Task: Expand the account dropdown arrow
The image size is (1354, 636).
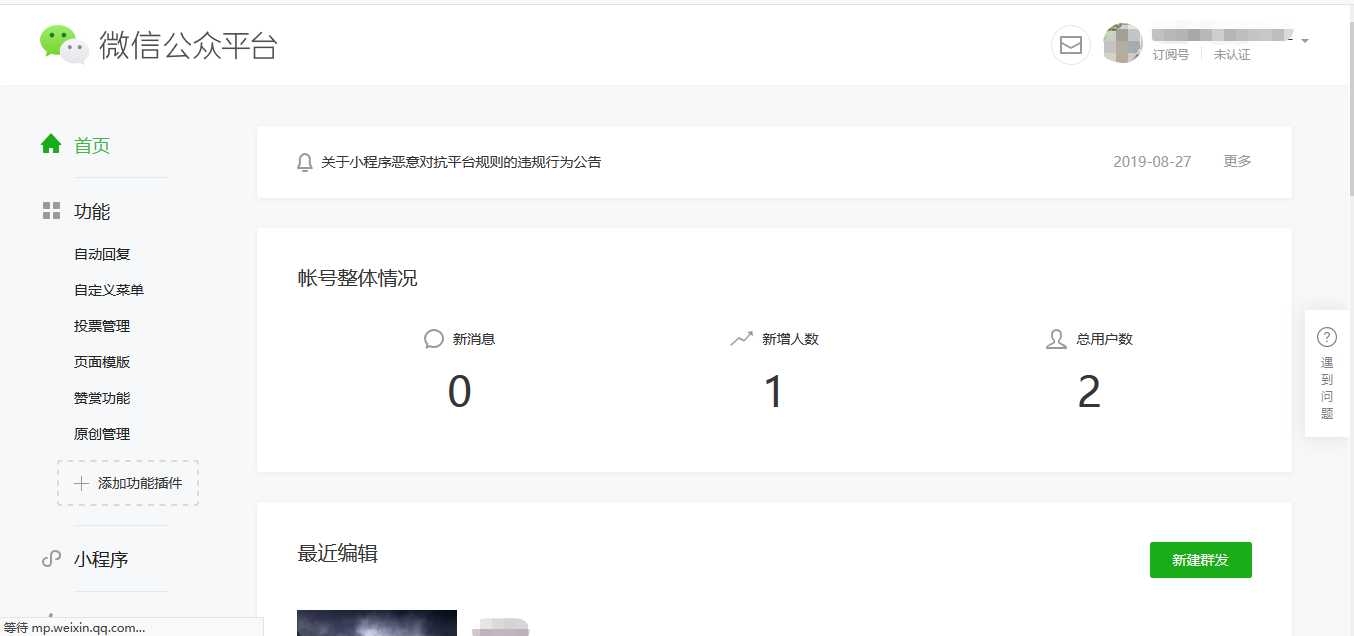Action: click(1305, 41)
